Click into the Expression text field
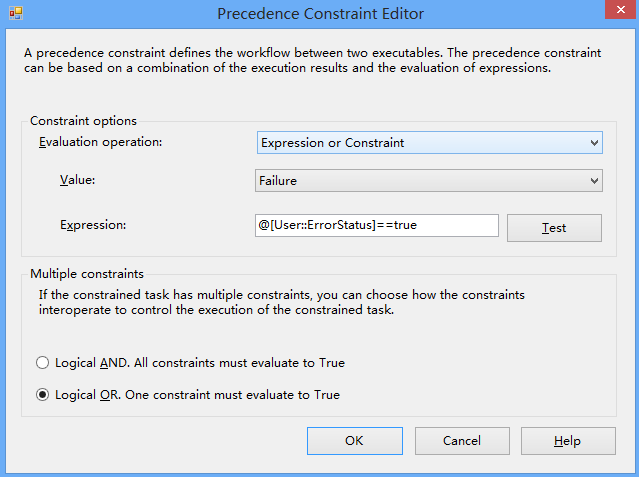639x479 pixels. 377,226
